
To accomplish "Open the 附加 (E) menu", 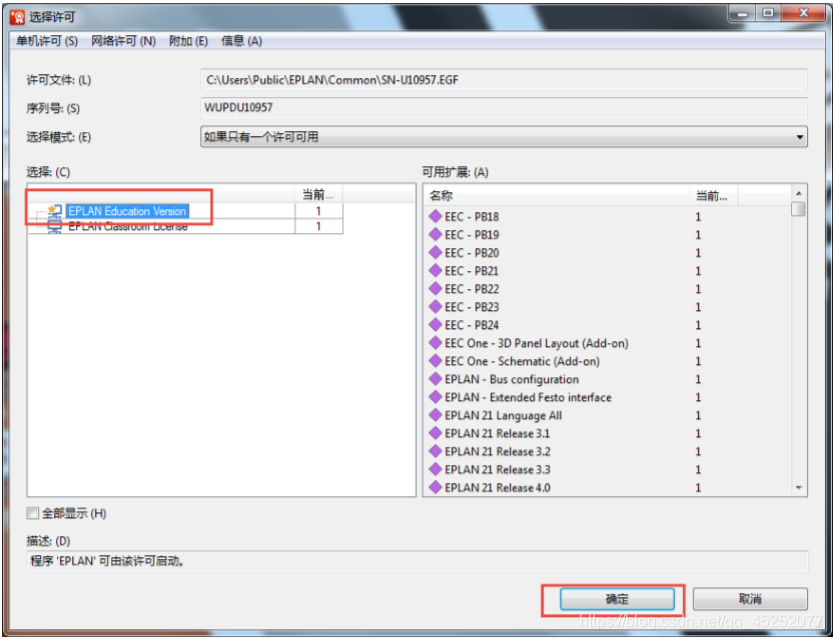I will click(188, 41).
